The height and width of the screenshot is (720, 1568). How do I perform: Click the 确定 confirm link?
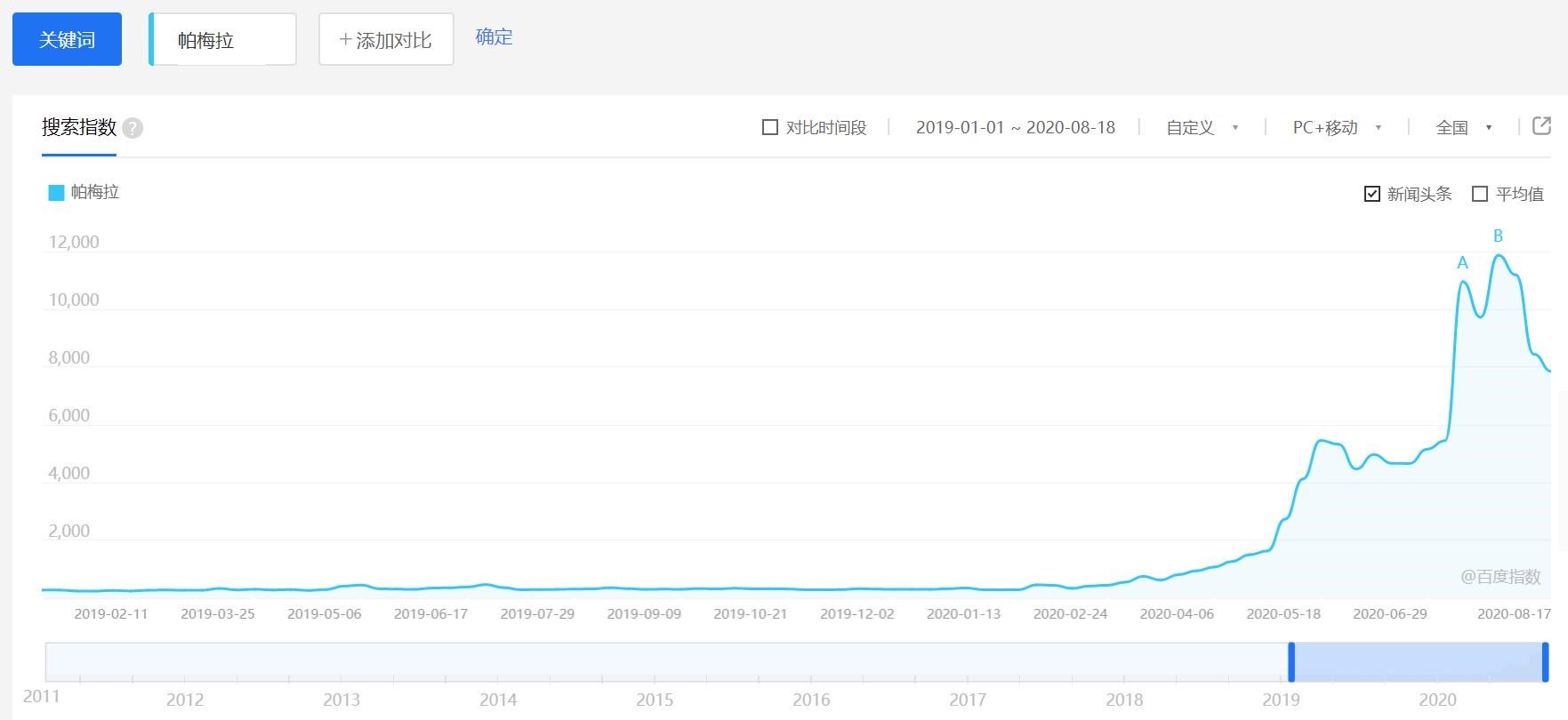(x=494, y=37)
